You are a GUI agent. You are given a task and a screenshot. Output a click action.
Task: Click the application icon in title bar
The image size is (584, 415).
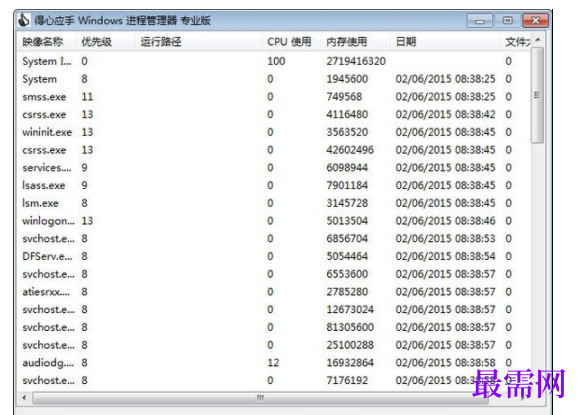24,20
